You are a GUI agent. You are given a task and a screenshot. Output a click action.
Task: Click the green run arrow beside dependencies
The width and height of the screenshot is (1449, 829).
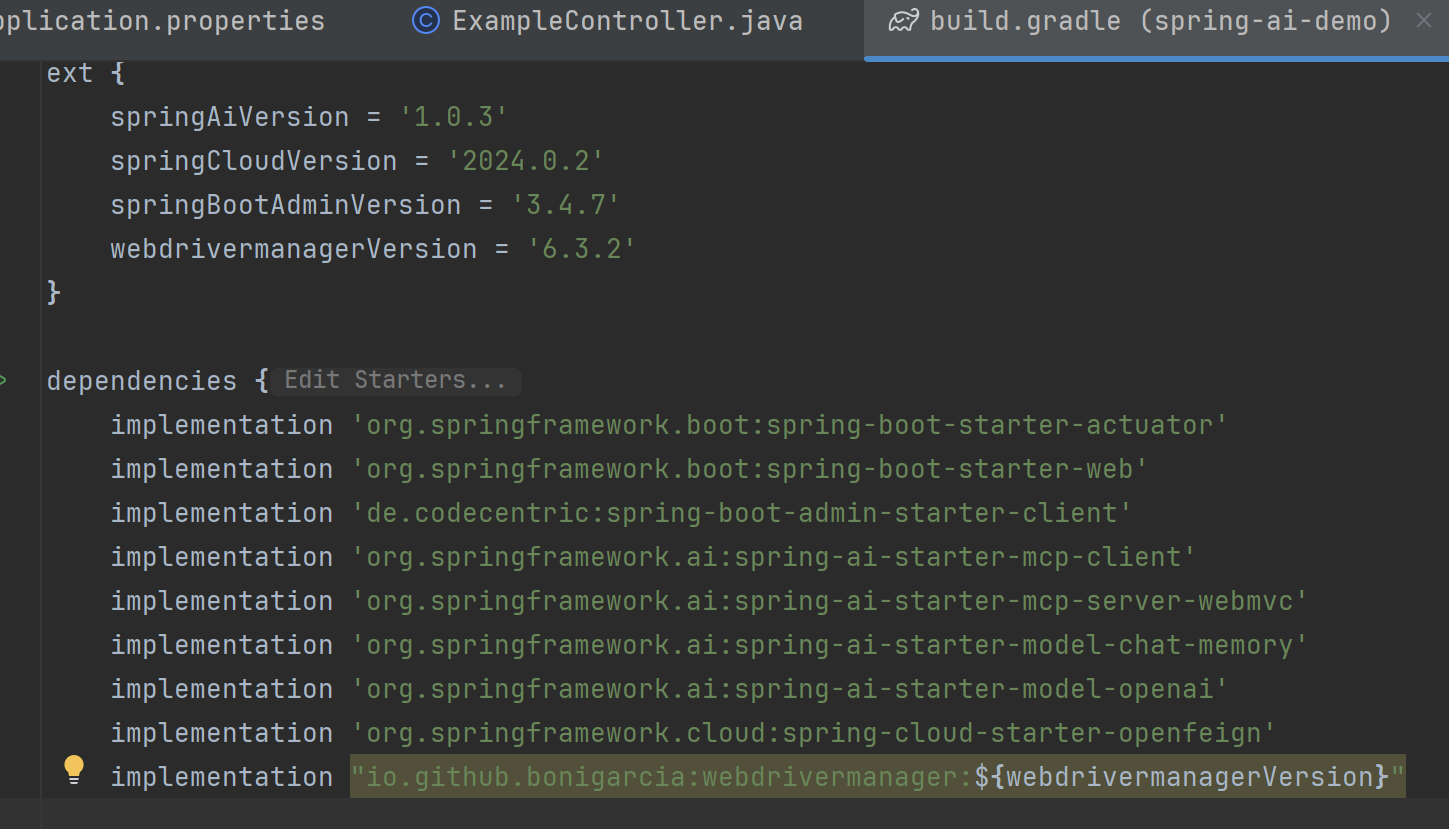[x=4, y=381]
